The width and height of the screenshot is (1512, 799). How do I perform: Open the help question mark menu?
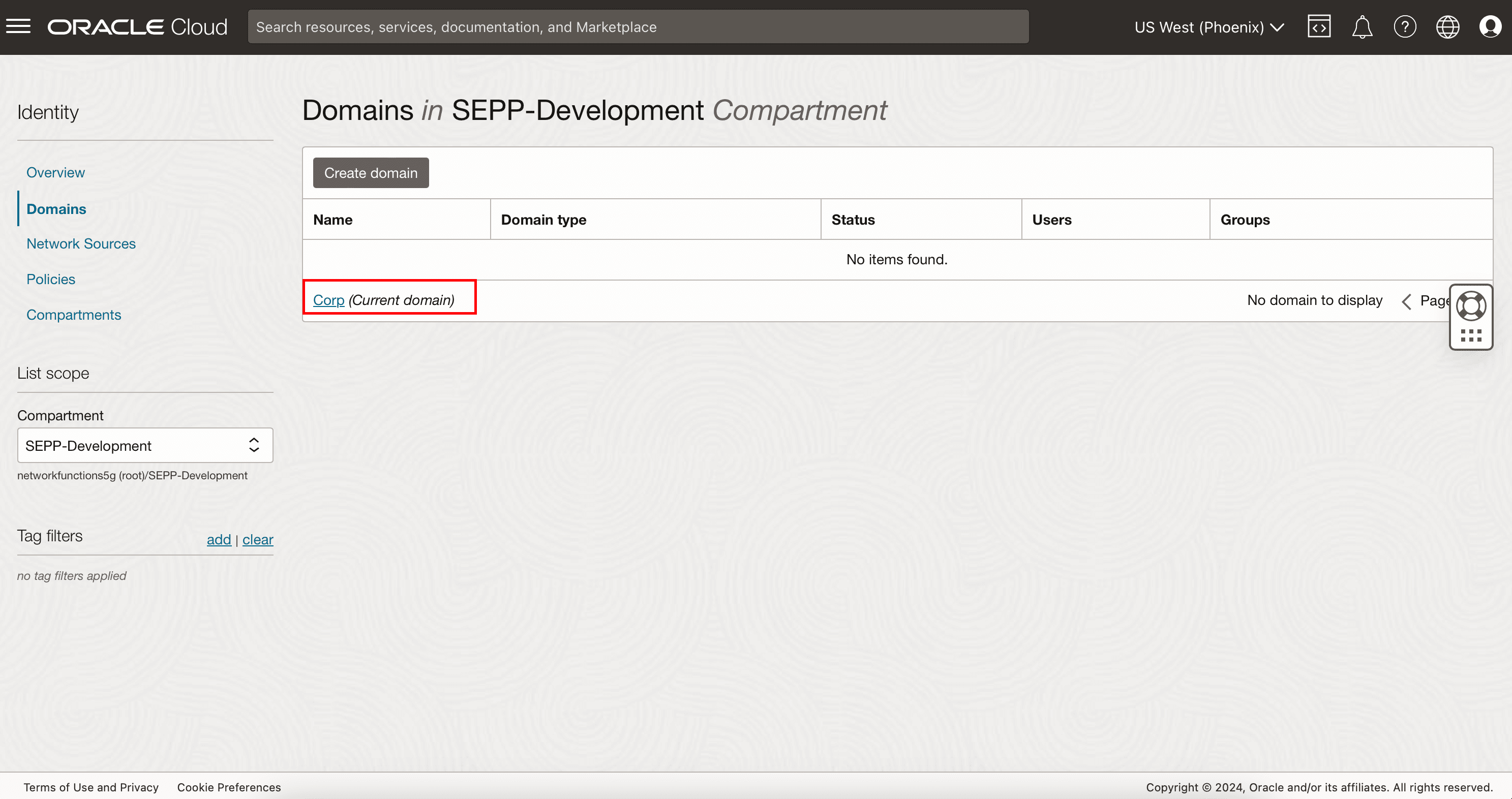coord(1405,27)
